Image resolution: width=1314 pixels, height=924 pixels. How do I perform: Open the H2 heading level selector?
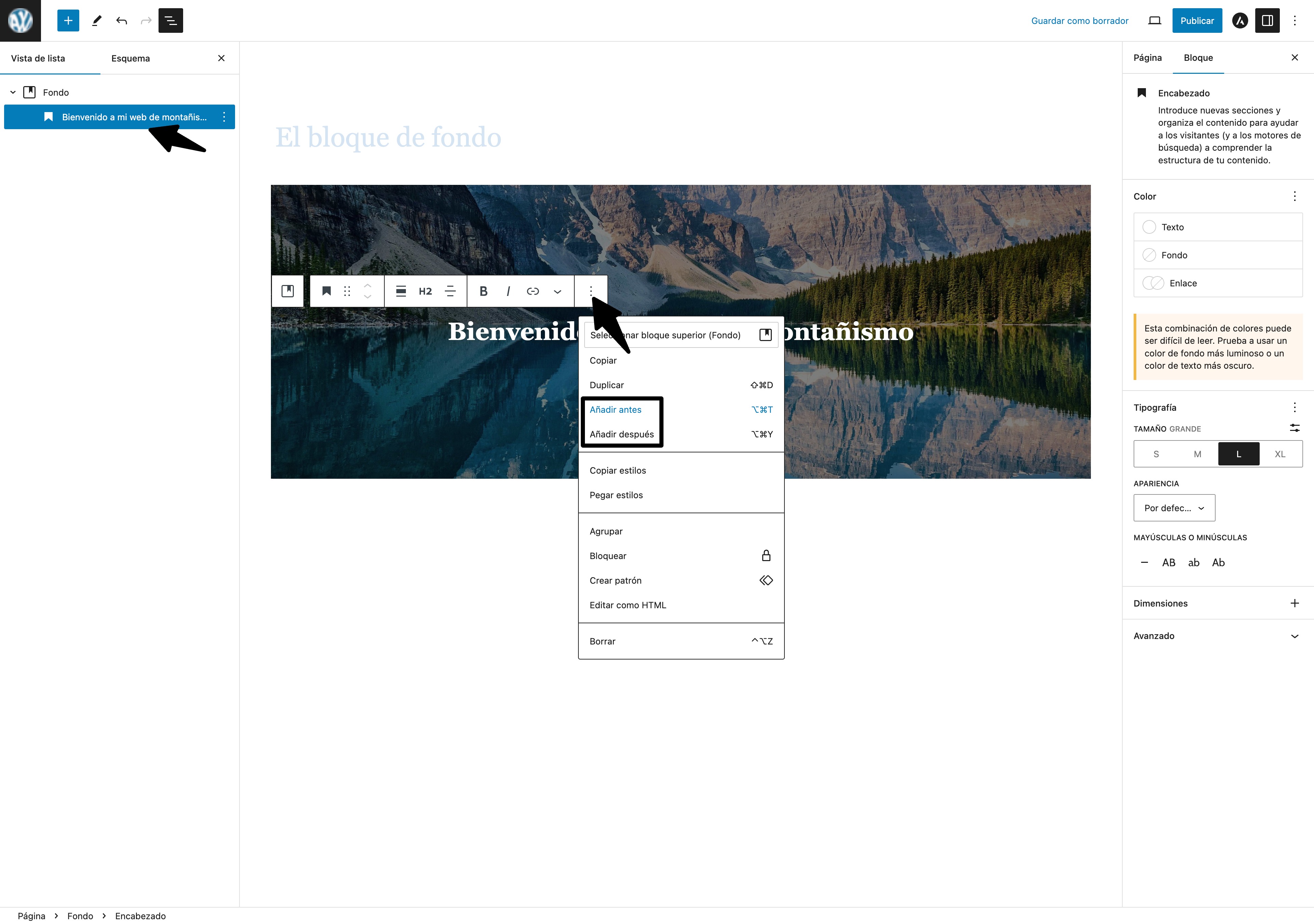coord(425,291)
